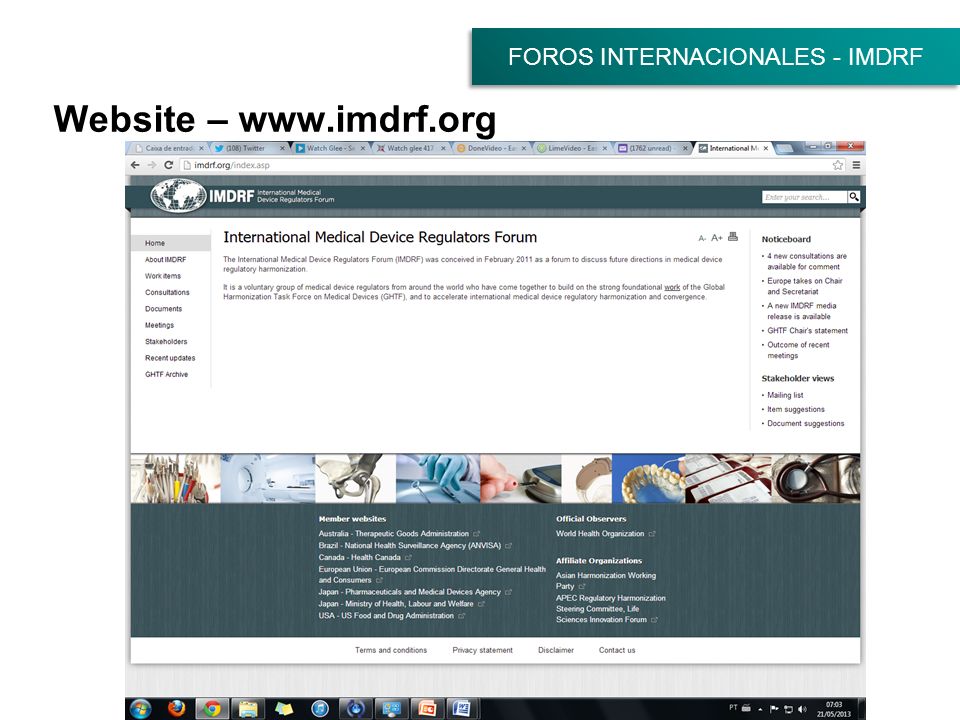Screen dimensions: 960x720
Task: Launch Firefox from the taskbar
Action: [176, 708]
